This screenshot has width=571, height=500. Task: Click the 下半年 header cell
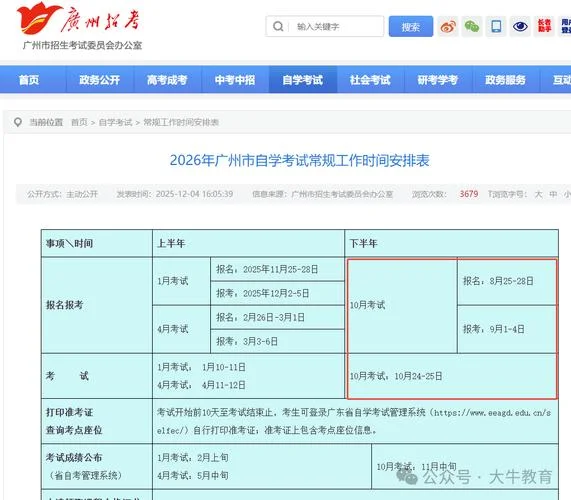(452, 243)
